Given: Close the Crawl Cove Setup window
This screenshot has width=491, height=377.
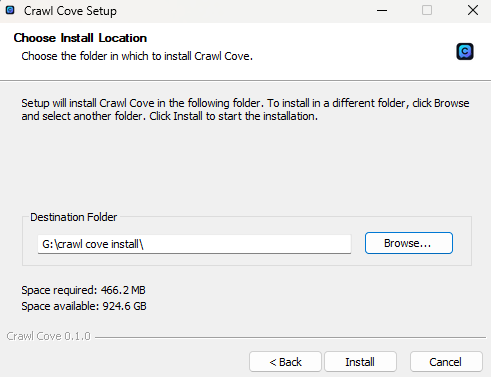Looking at the screenshot, I should (x=473, y=11).
